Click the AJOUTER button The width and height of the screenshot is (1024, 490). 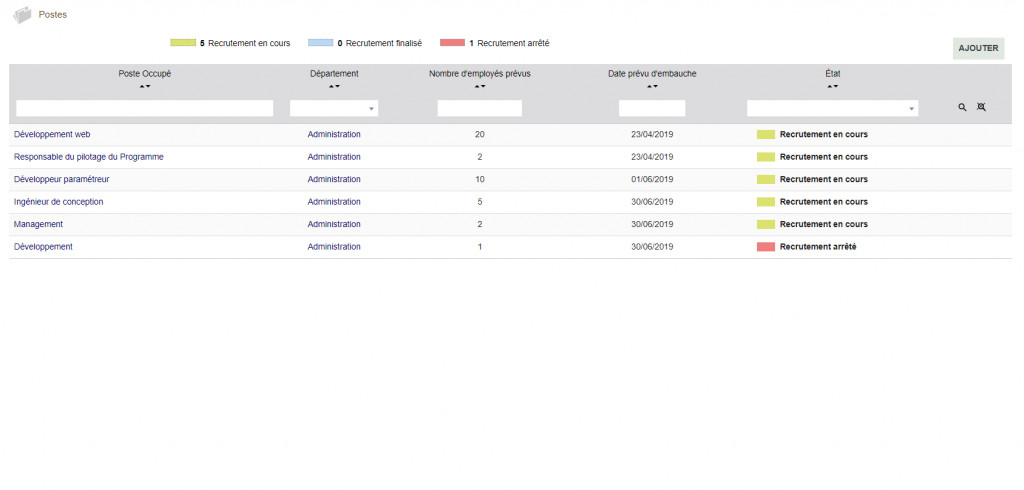978,48
